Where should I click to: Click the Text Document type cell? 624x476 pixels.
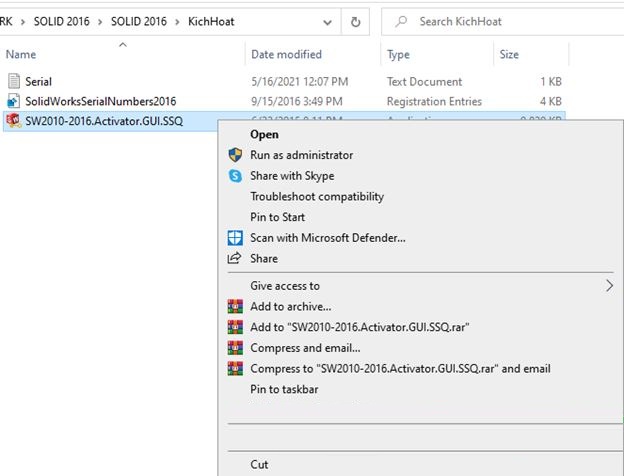424,82
